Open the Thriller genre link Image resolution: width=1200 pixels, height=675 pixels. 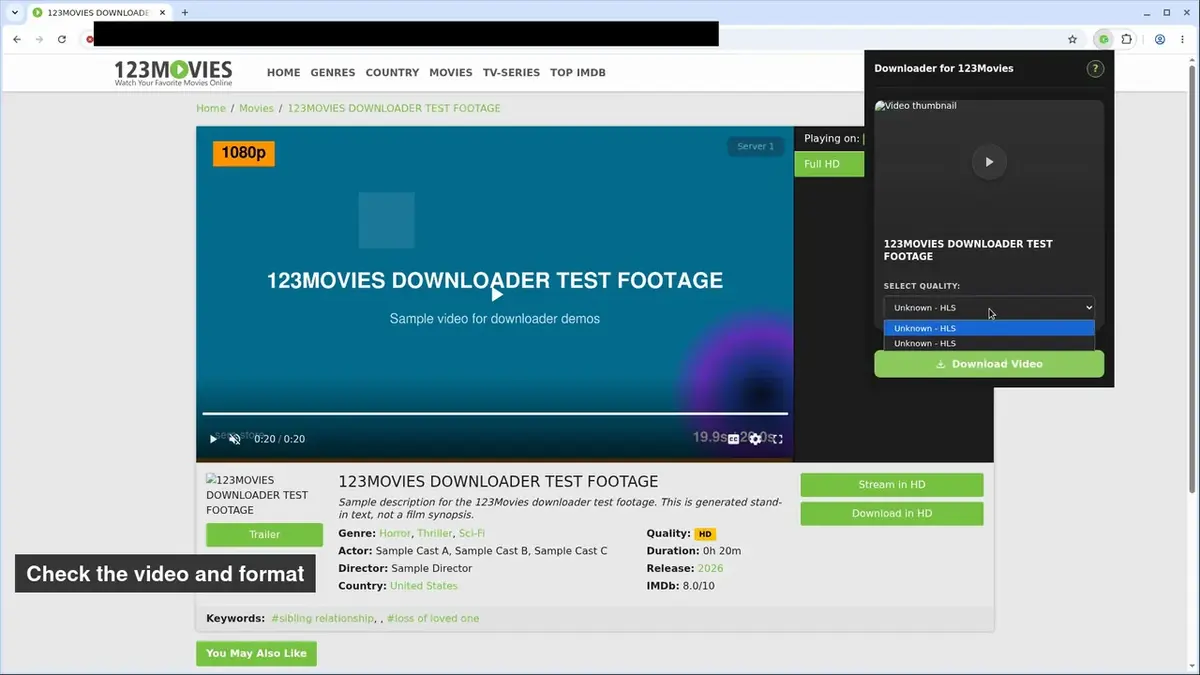435,533
